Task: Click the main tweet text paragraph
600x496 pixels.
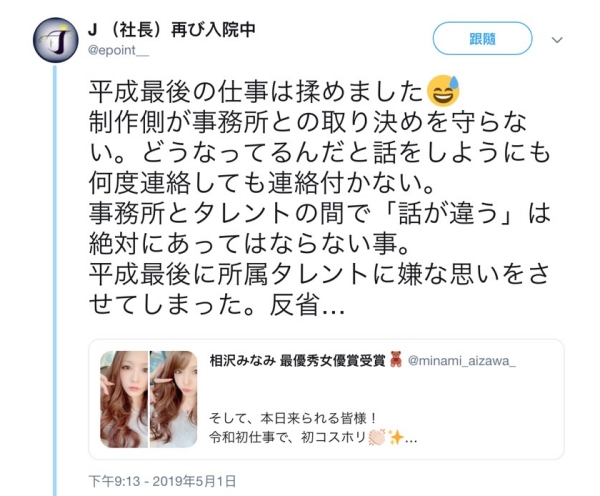Action: click(320, 198)
